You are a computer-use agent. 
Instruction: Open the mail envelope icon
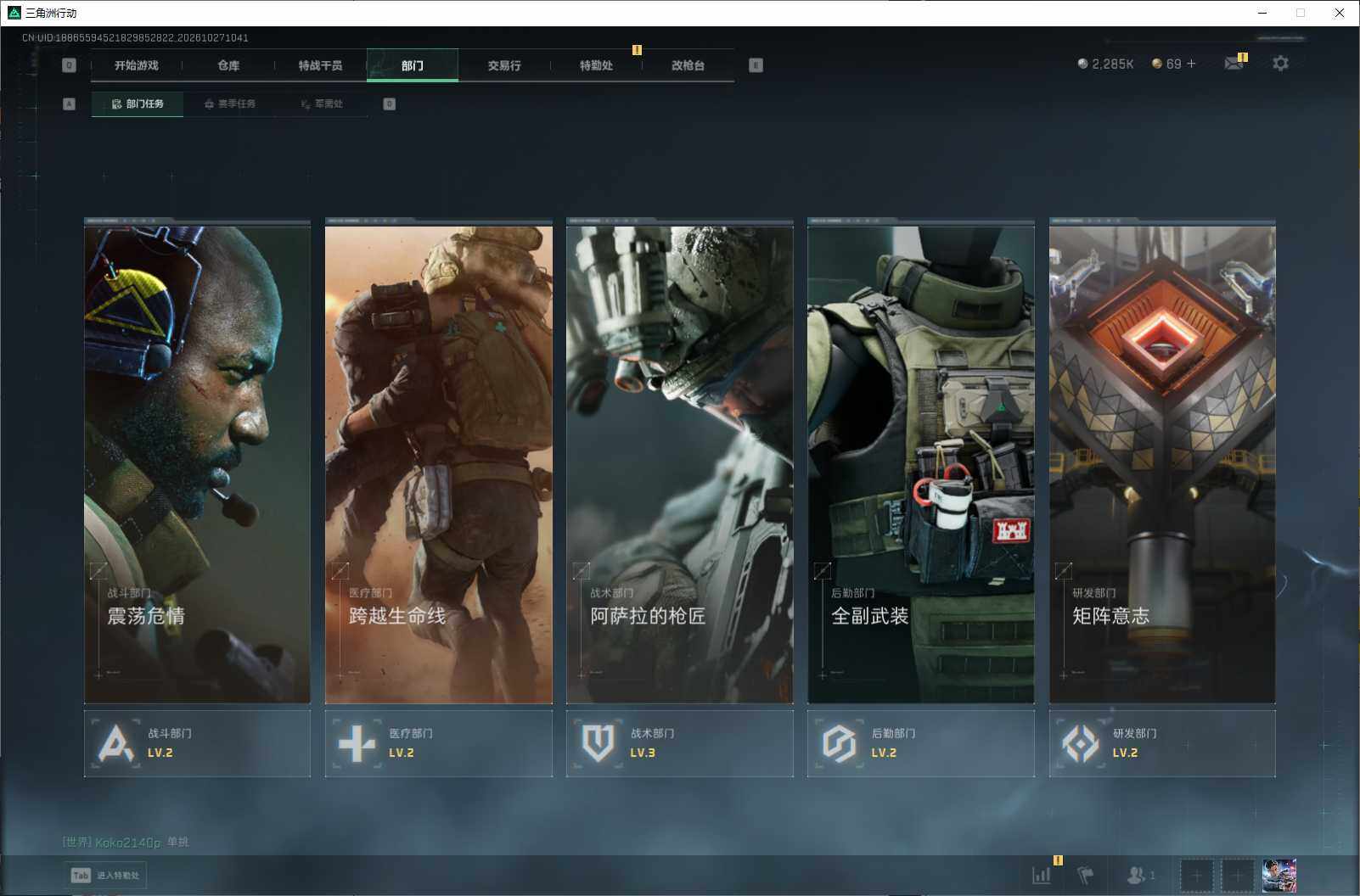tap(1234, 64)
